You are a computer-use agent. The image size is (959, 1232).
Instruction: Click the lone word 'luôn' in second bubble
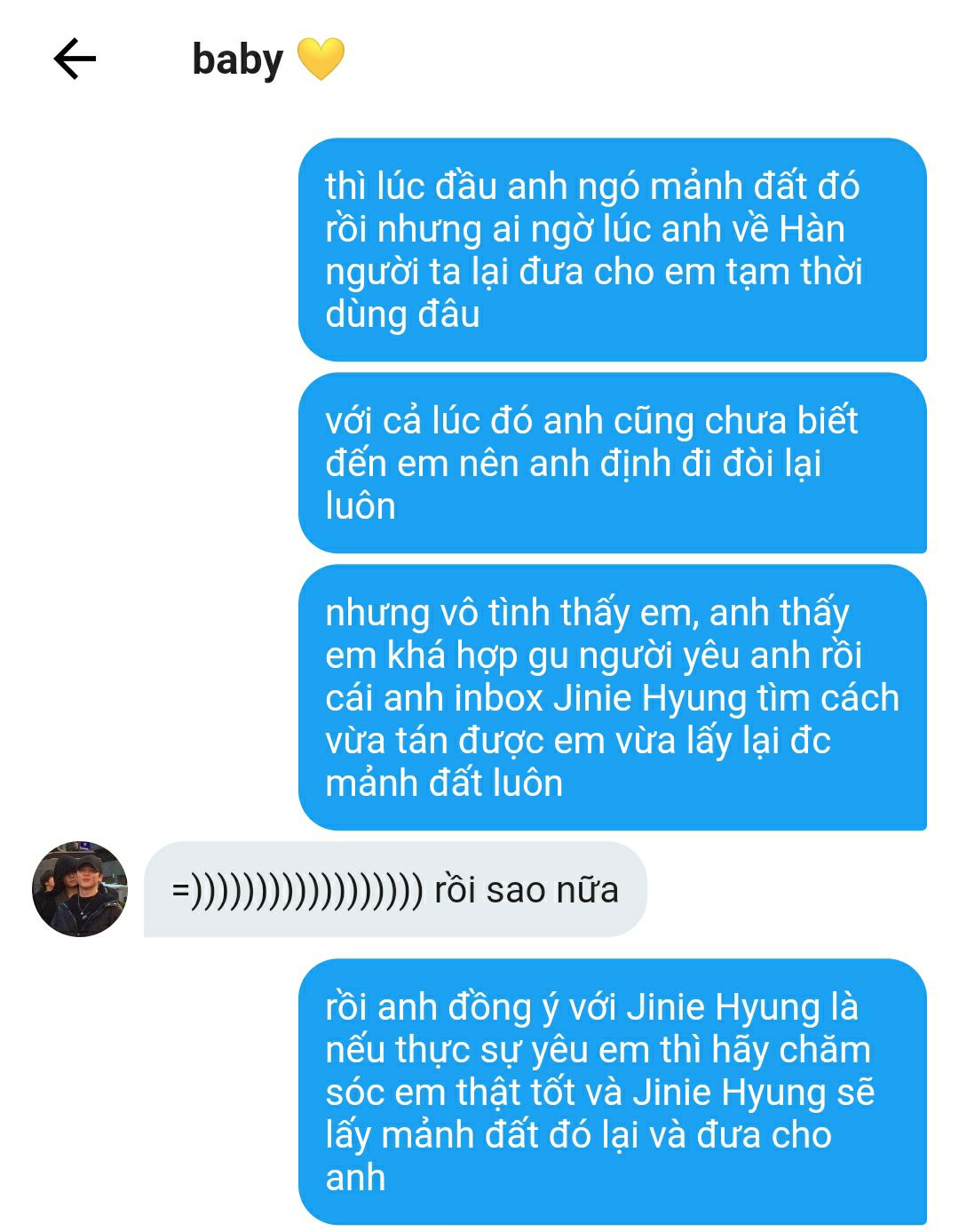pyautogui.click(x=361, y=506)
